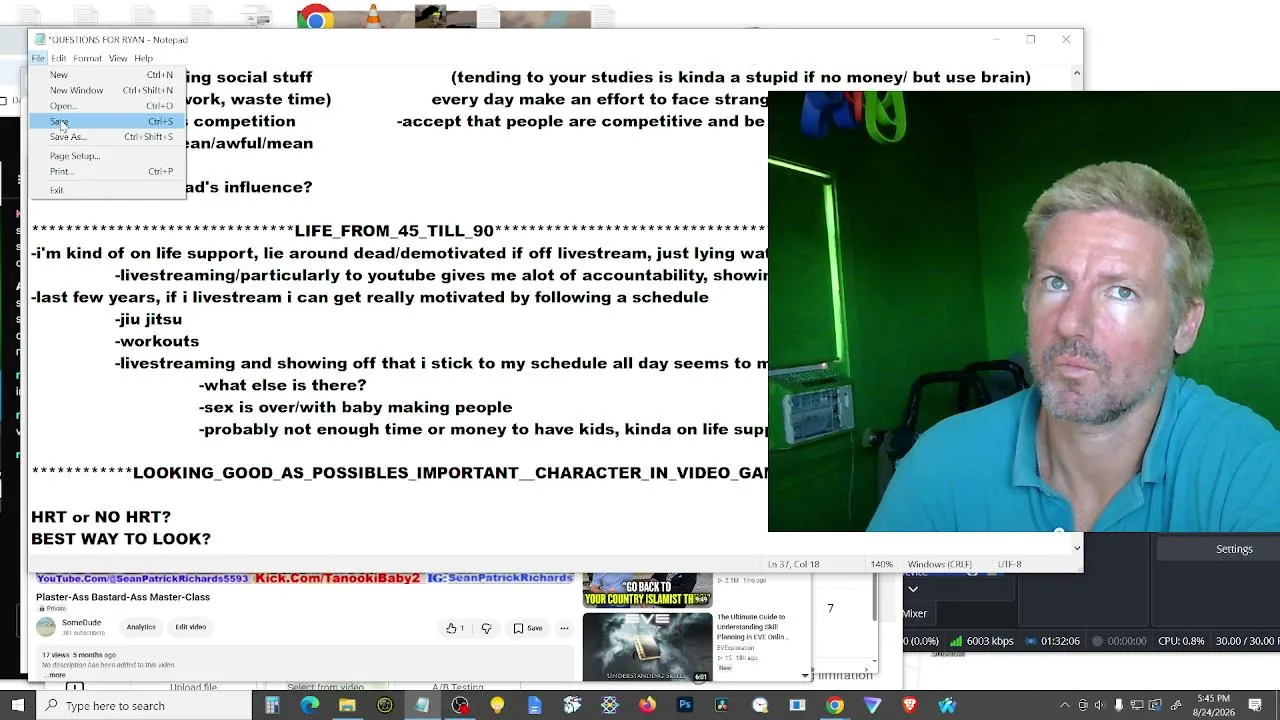This screenshot has width=1280, height=720.
Task: Open the 'Go Back To Your Country' video thumbnail
Action: point(647,590)
